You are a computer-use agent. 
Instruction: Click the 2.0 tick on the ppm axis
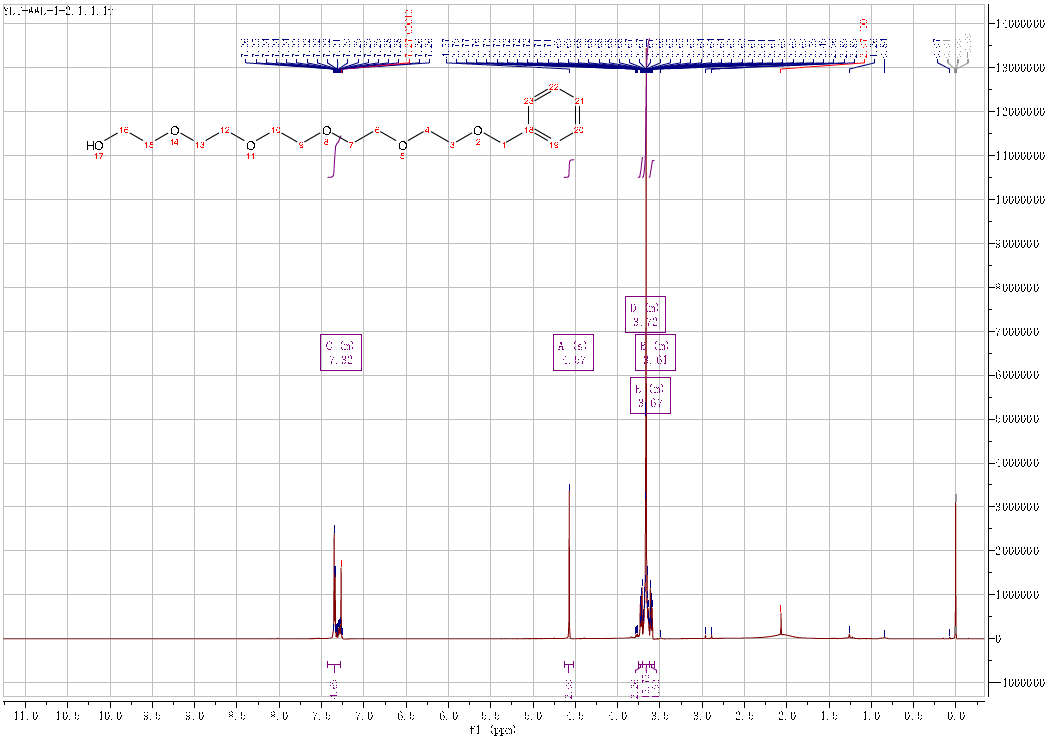pos(787,716)
